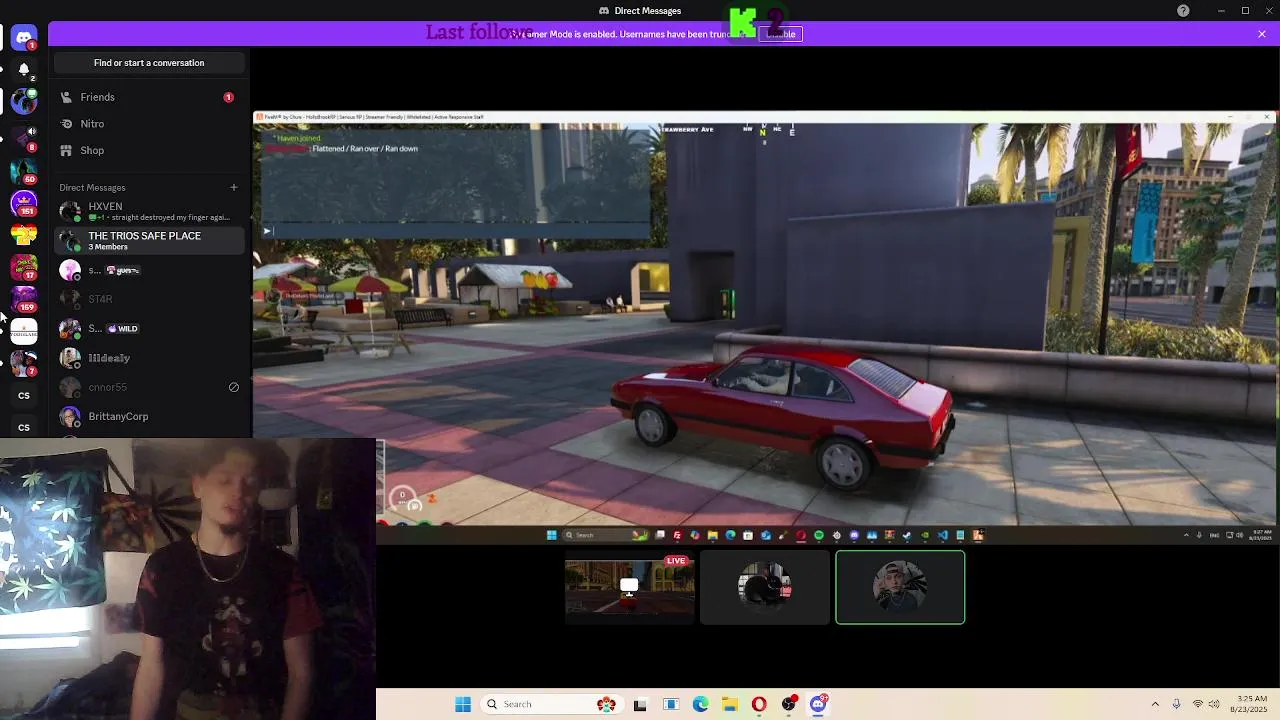Launch Microsoft Edge from taskbar
Viewport: 1280px width, 720px height.
[700, 704]
